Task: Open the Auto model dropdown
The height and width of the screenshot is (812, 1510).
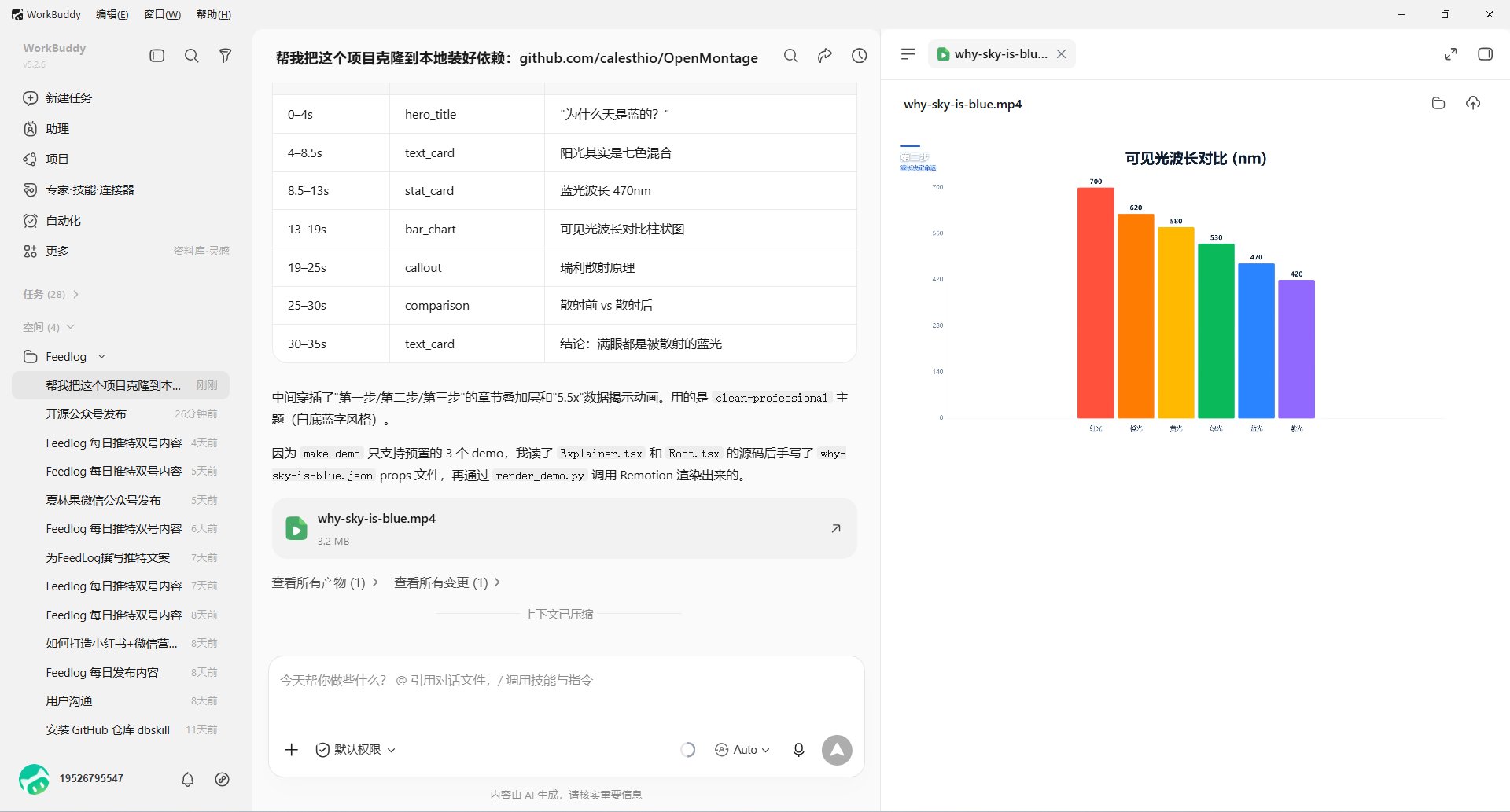Action: 742,750
